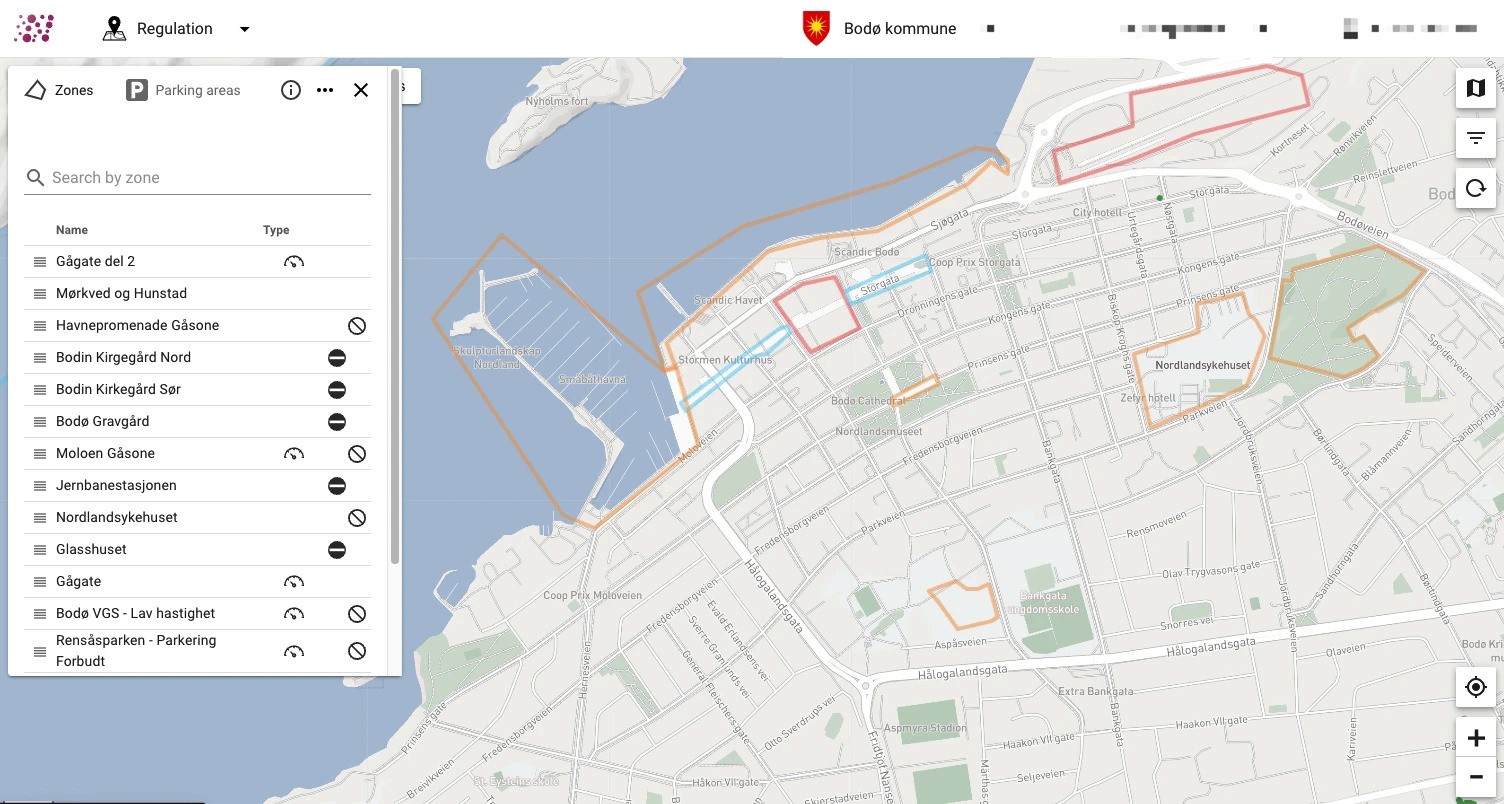Screen dimensions: 1504x804
Task: Click the Search by zone field
Action: tap(197, 177)
